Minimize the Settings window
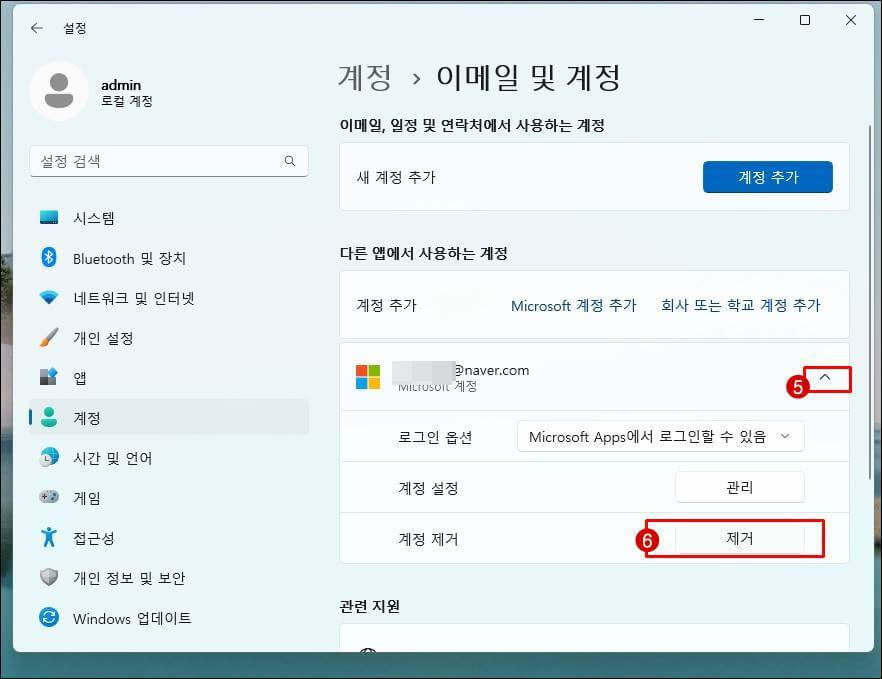 pyautogui.click(x=759, y=20)
